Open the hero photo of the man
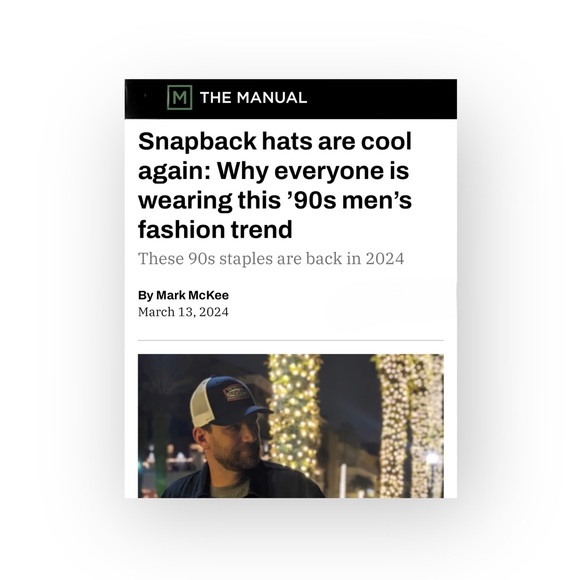The image size is (580, 580). 291,426
